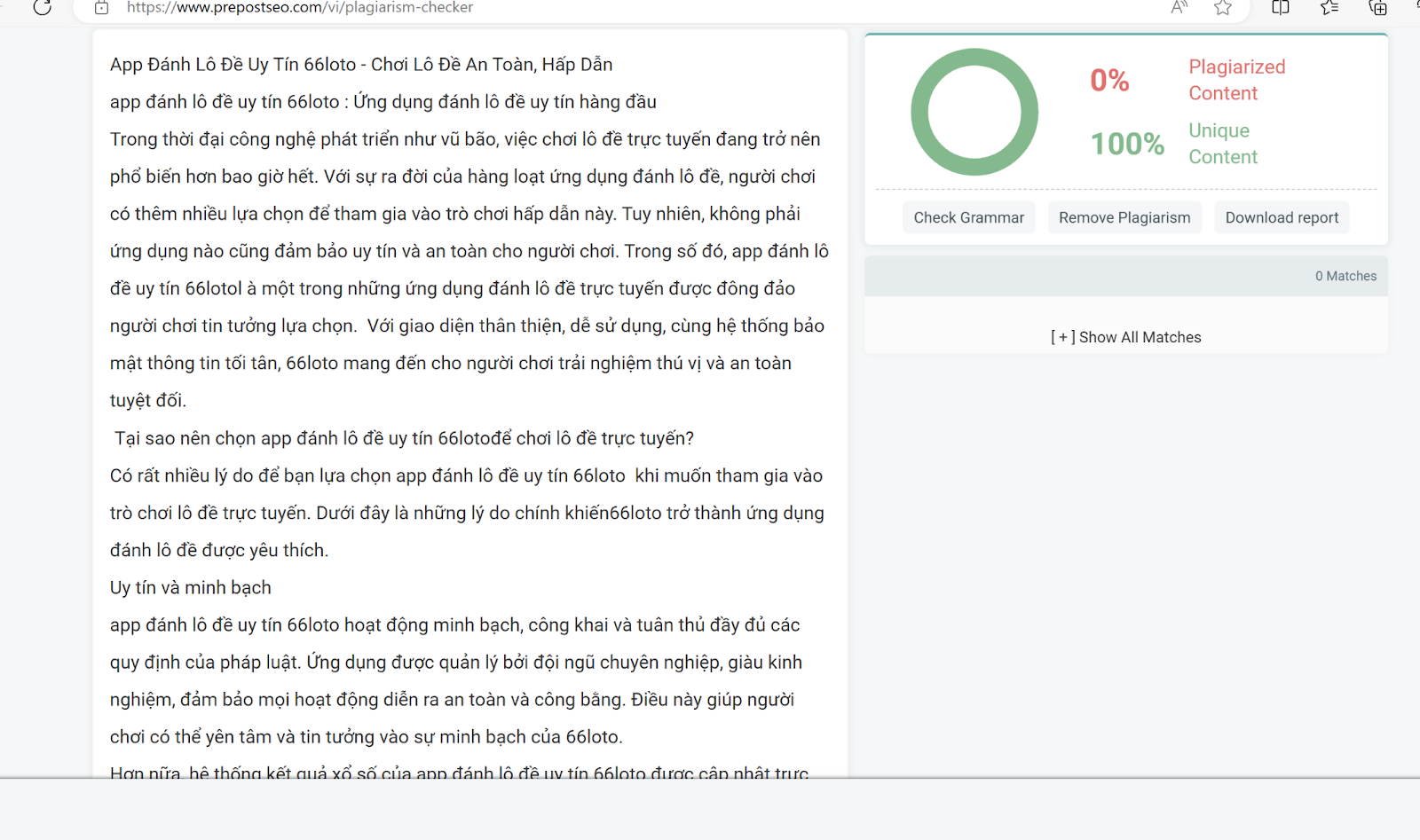1420x840 pixels.
Task: Click the Remove Plagiarism button
Action: pos(1124,217)
